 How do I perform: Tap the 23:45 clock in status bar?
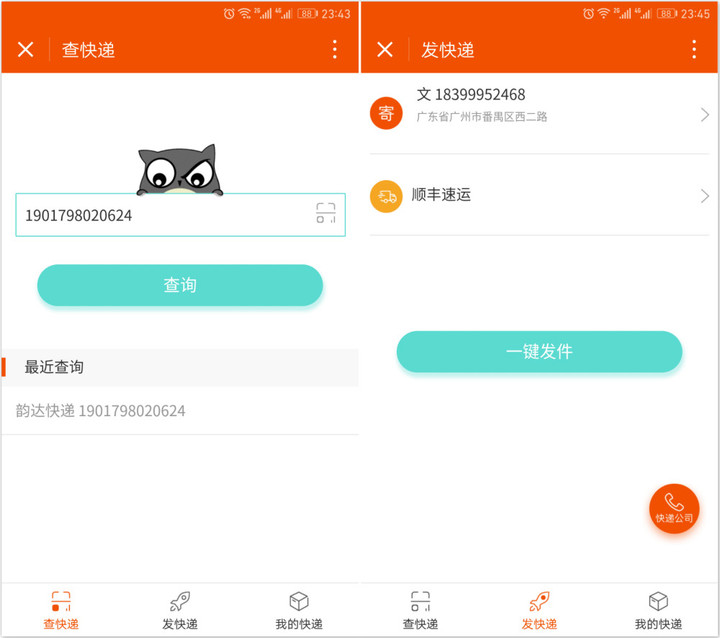[695, 14]
